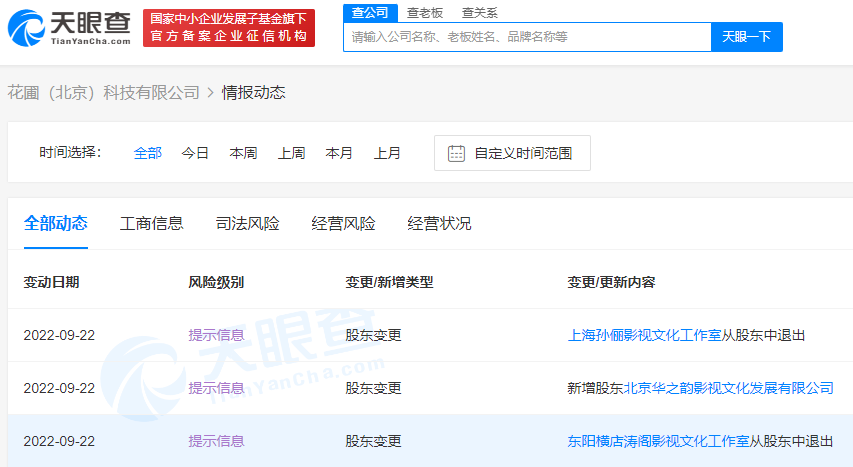This screenshot has height=467, width=853.
Task: Open 东阳横店涛阁影视文化工作室 link
Action: (658, 441)
